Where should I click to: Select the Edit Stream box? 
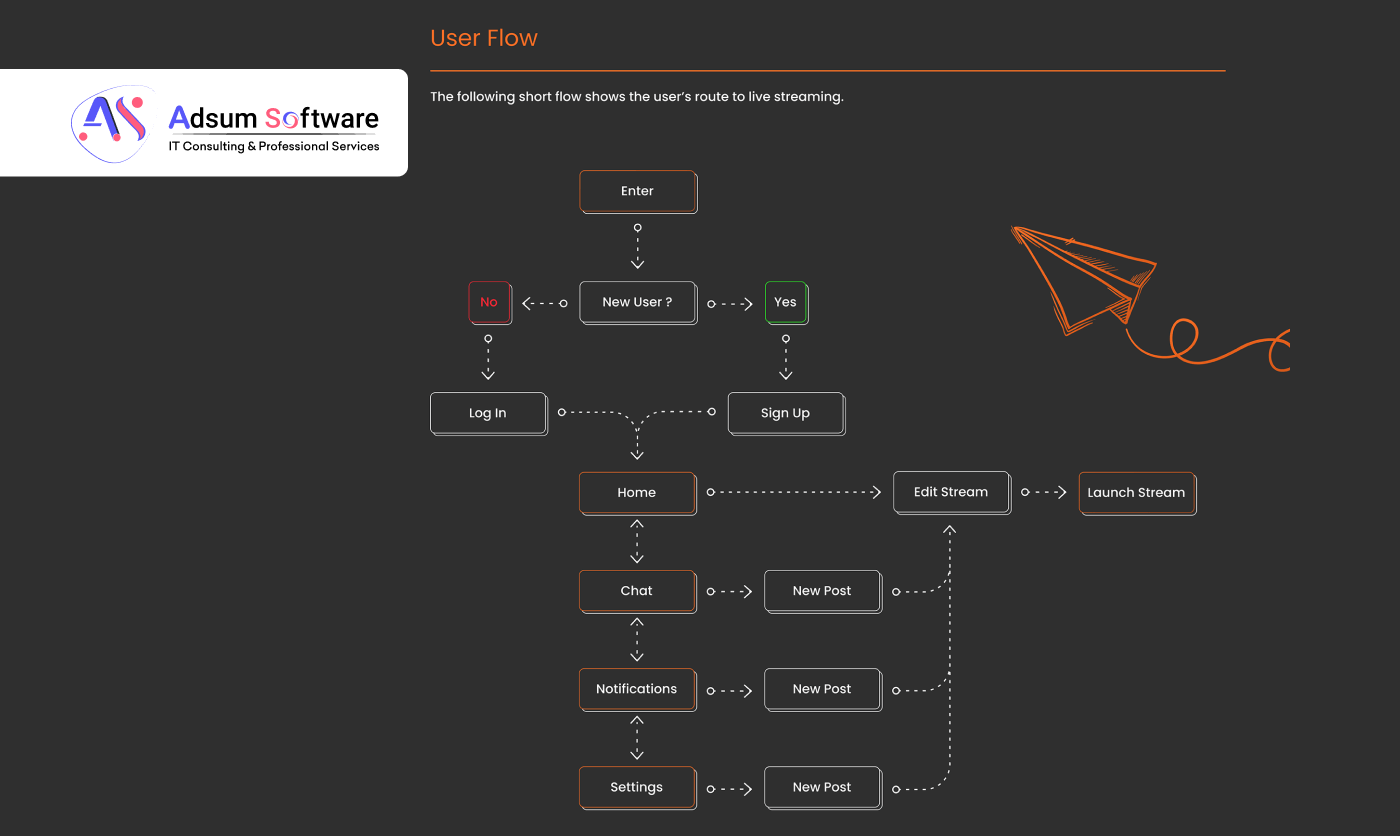tap(951, 491)
